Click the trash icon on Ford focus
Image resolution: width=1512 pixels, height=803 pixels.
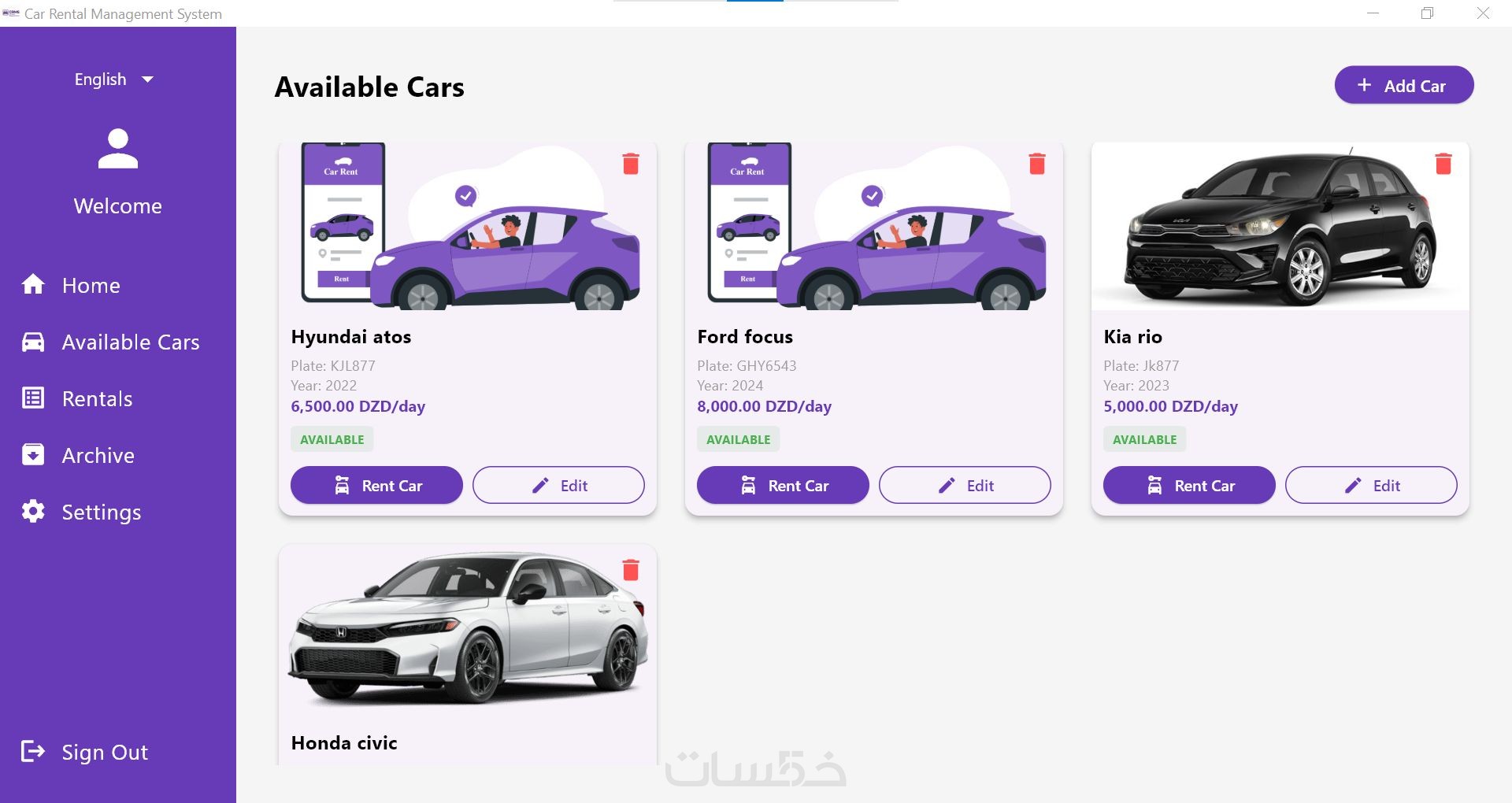[1037, 164]
